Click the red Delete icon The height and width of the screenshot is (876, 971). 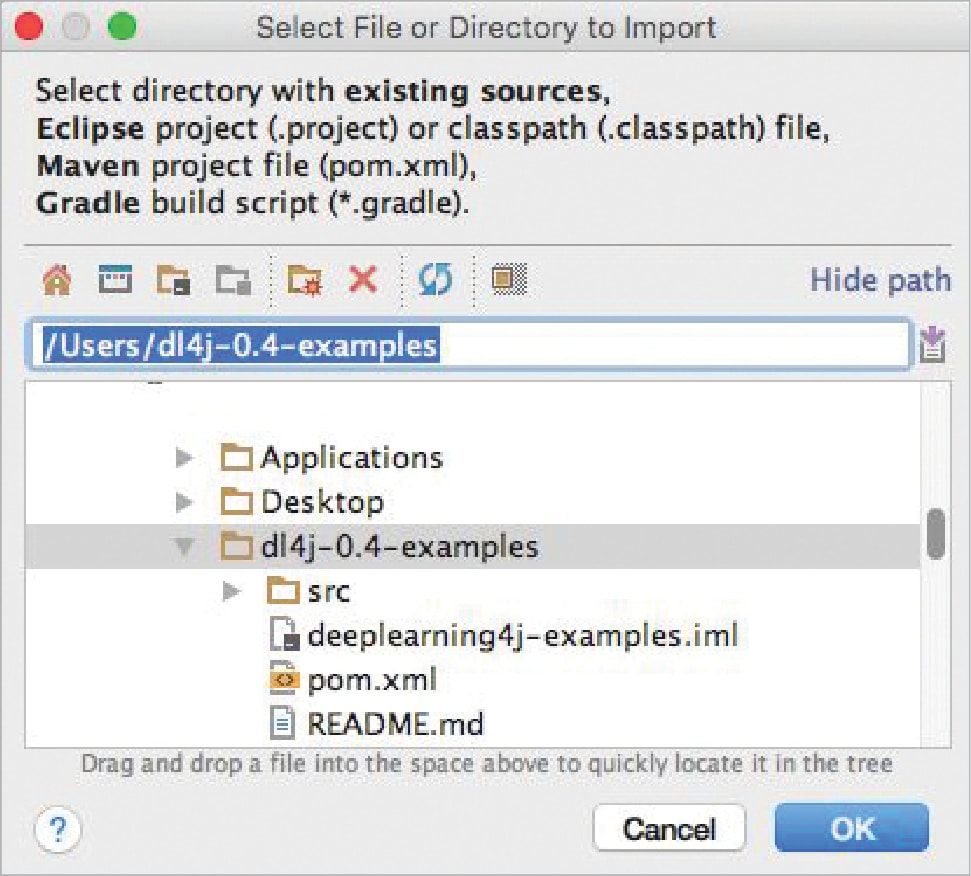363,281
